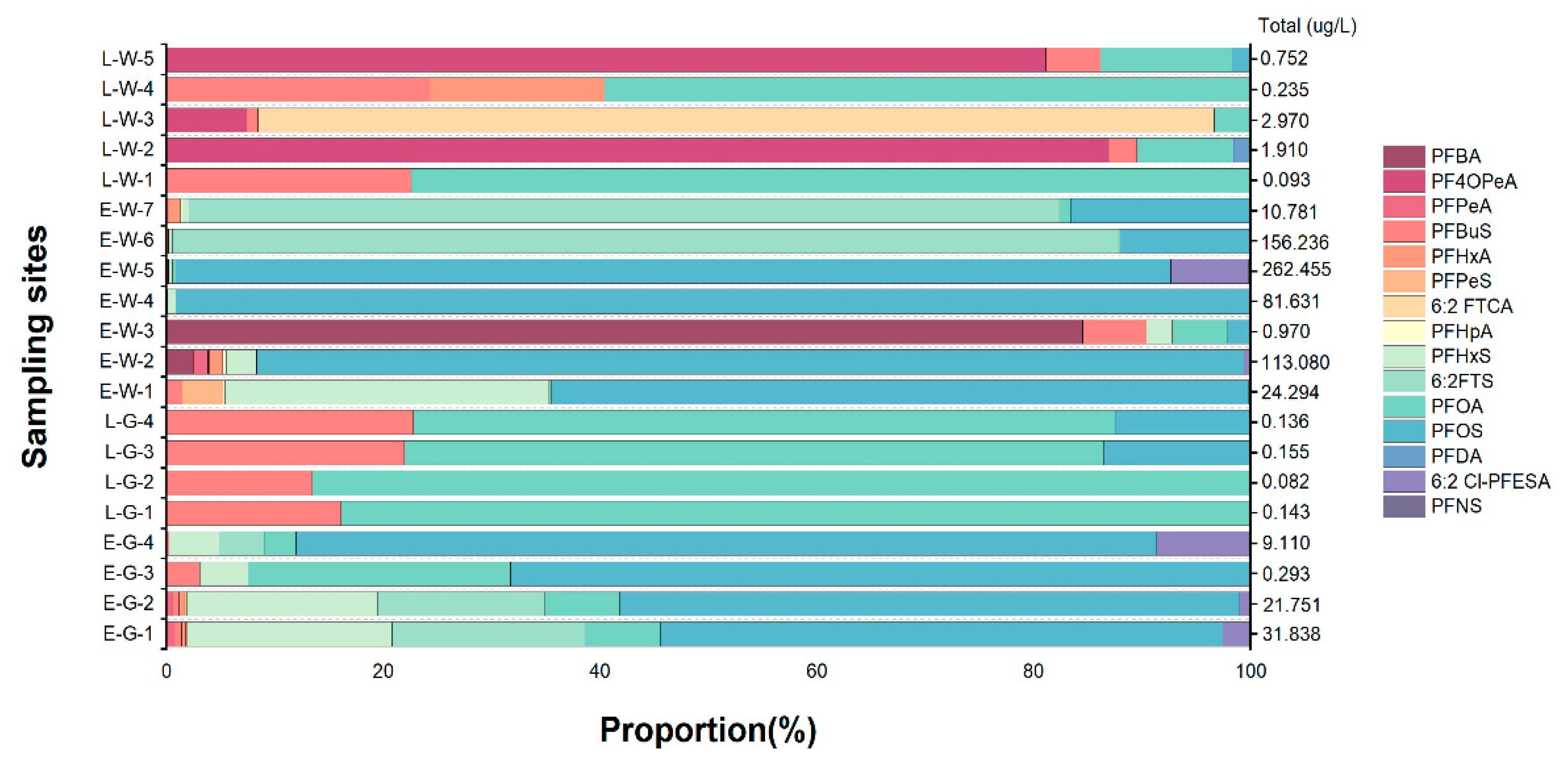Click the Total (ug/L) column header
The height and width of the screenshot is (764, 1568).
point(1307,26)
